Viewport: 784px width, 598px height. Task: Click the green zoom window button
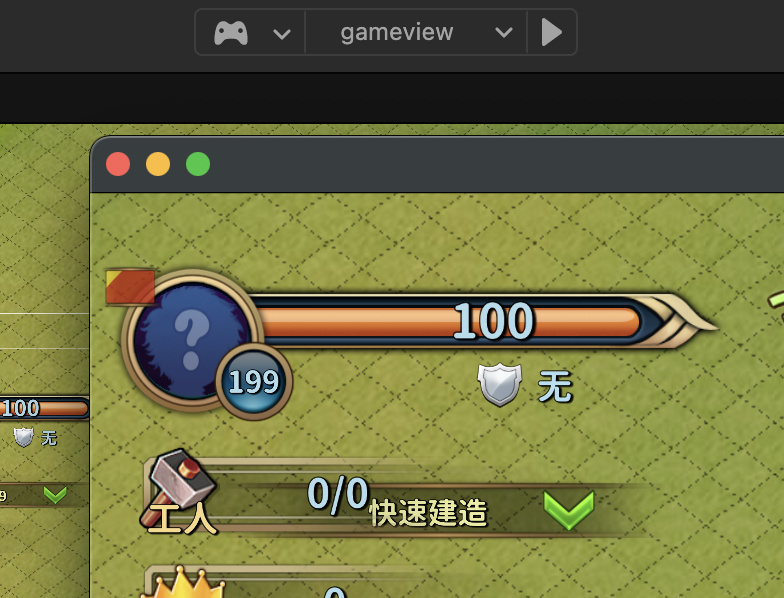pos(198,164)
